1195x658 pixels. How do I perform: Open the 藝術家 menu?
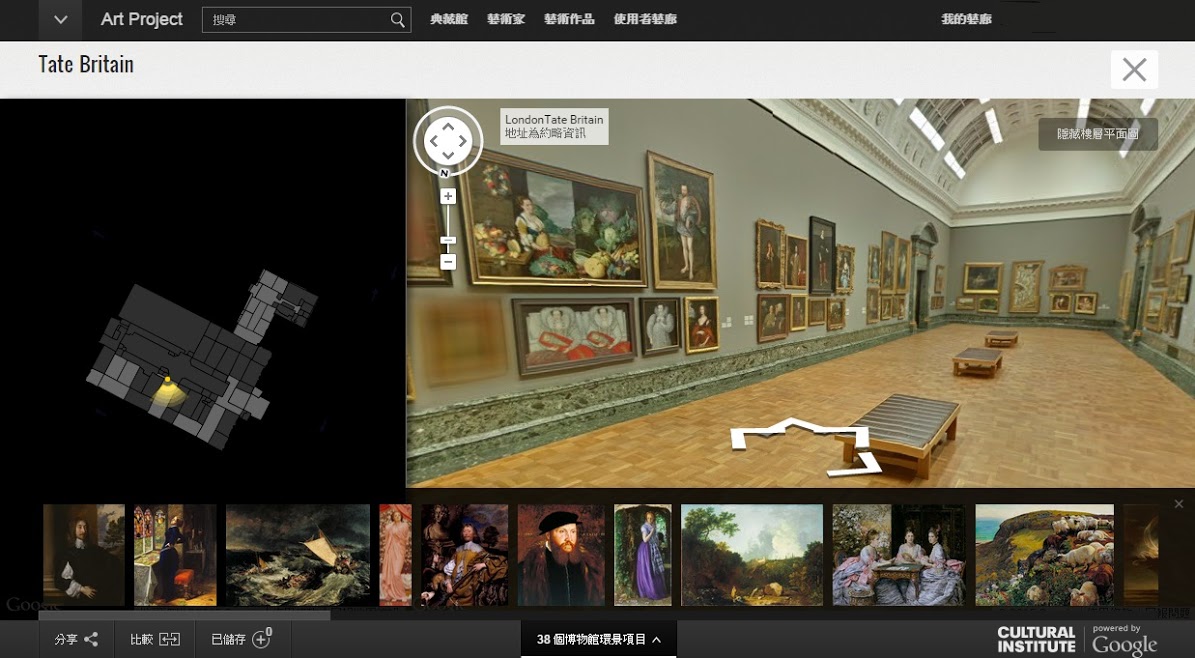[506, 19]
